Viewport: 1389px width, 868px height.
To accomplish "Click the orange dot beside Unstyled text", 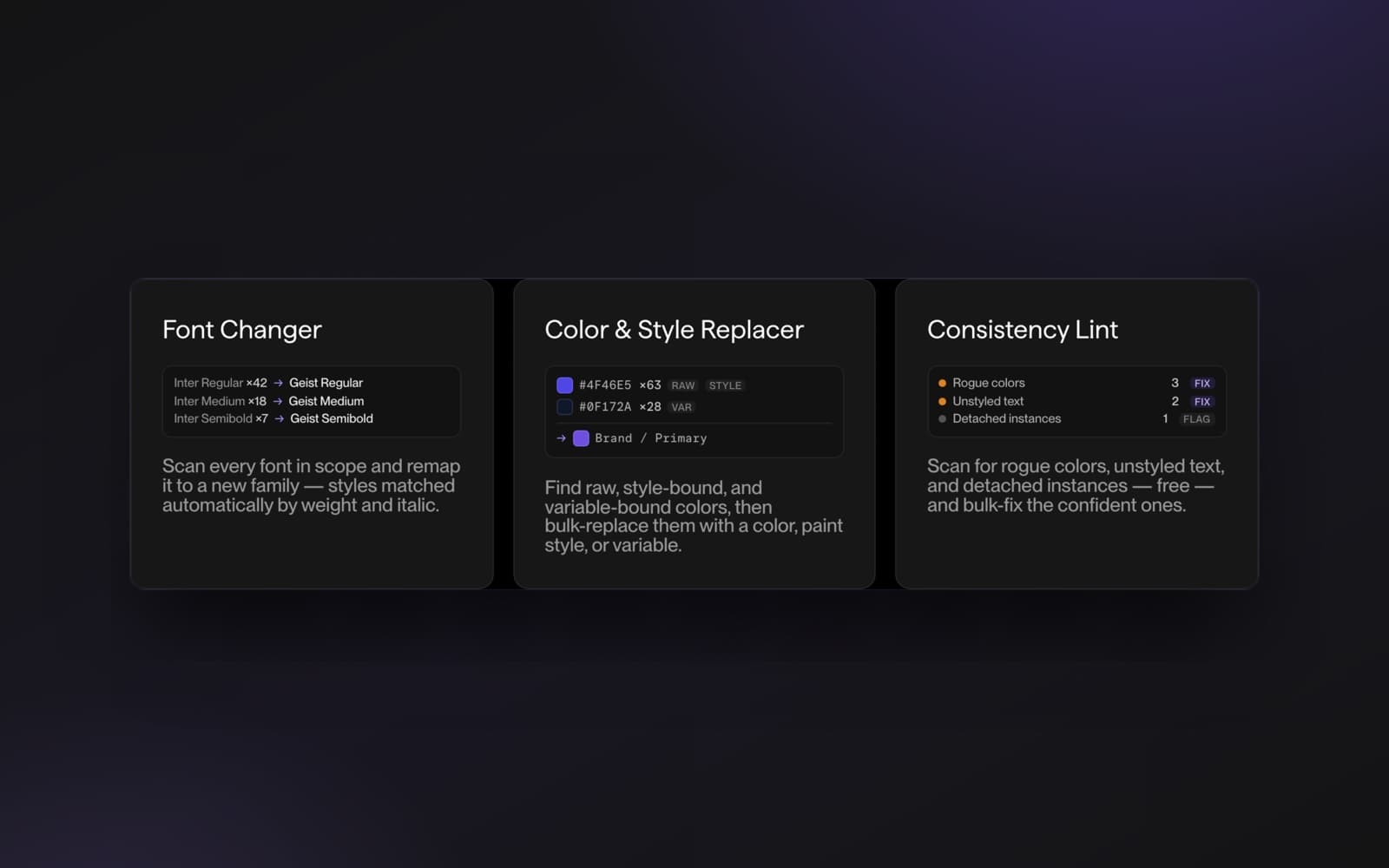I will point(942,401).
